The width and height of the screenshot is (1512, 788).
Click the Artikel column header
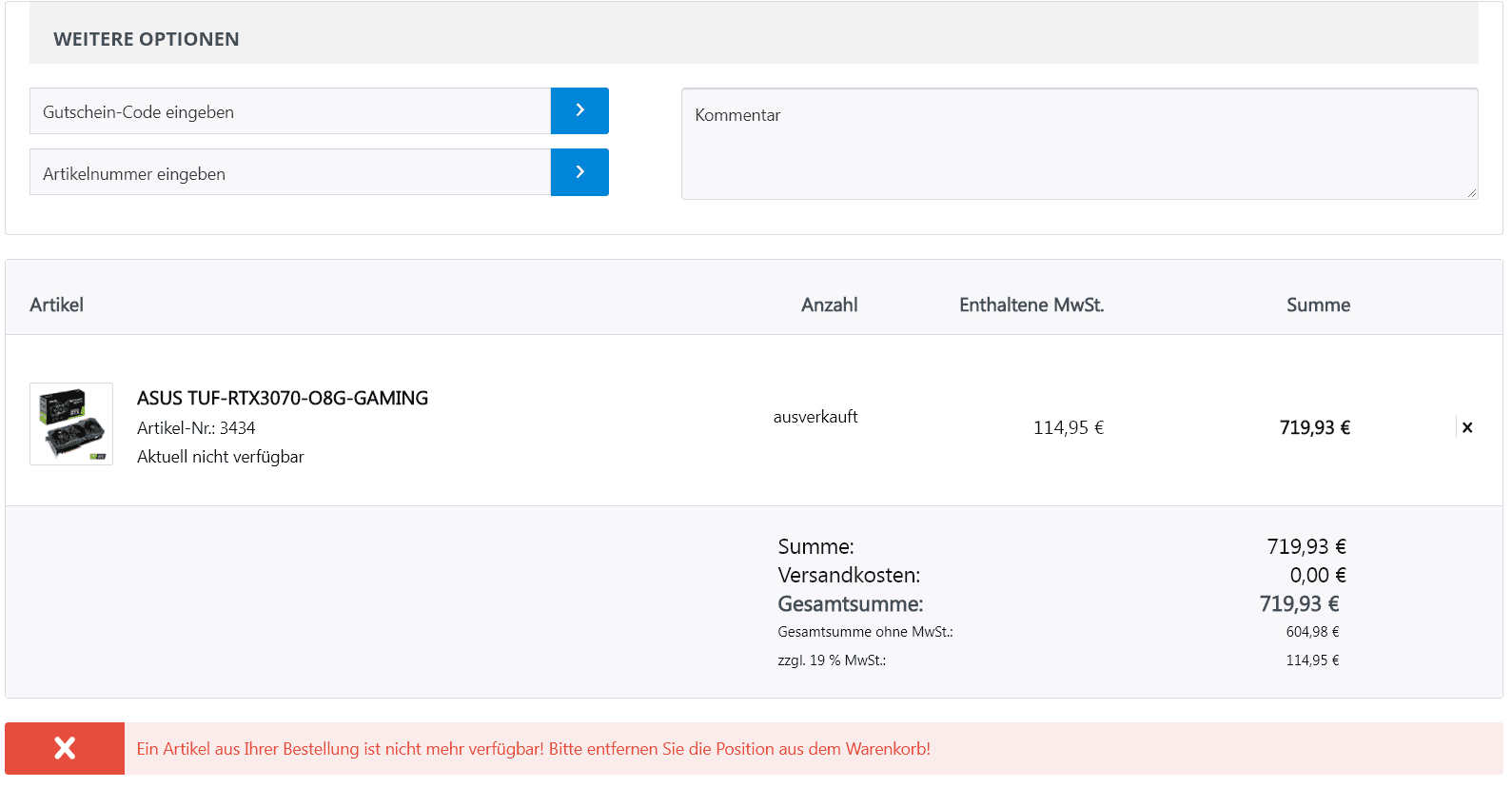(x=56, y=305)
